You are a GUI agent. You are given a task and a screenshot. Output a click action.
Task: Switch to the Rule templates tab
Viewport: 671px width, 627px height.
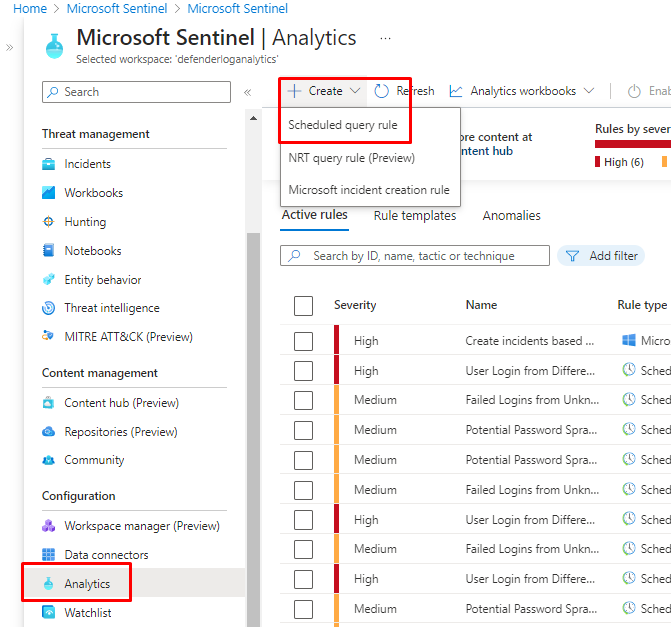click(414, 215)
